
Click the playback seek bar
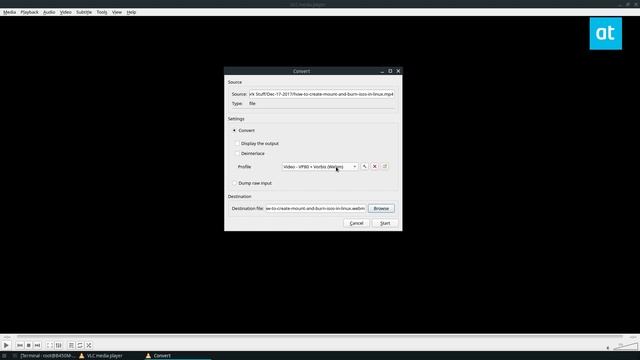(320, 337)
